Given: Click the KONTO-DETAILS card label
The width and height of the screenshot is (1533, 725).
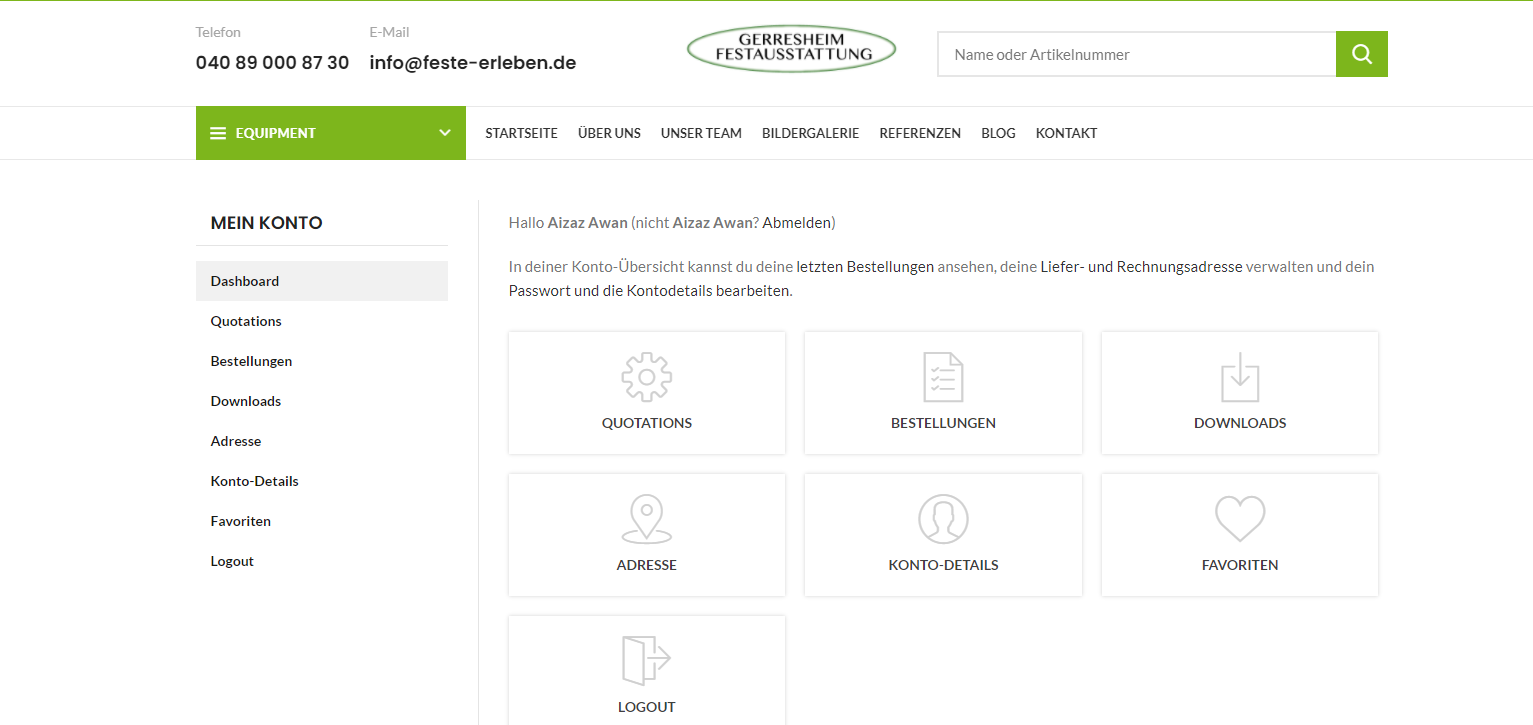Looking at the screenshot, I should (x=943, y=565).
